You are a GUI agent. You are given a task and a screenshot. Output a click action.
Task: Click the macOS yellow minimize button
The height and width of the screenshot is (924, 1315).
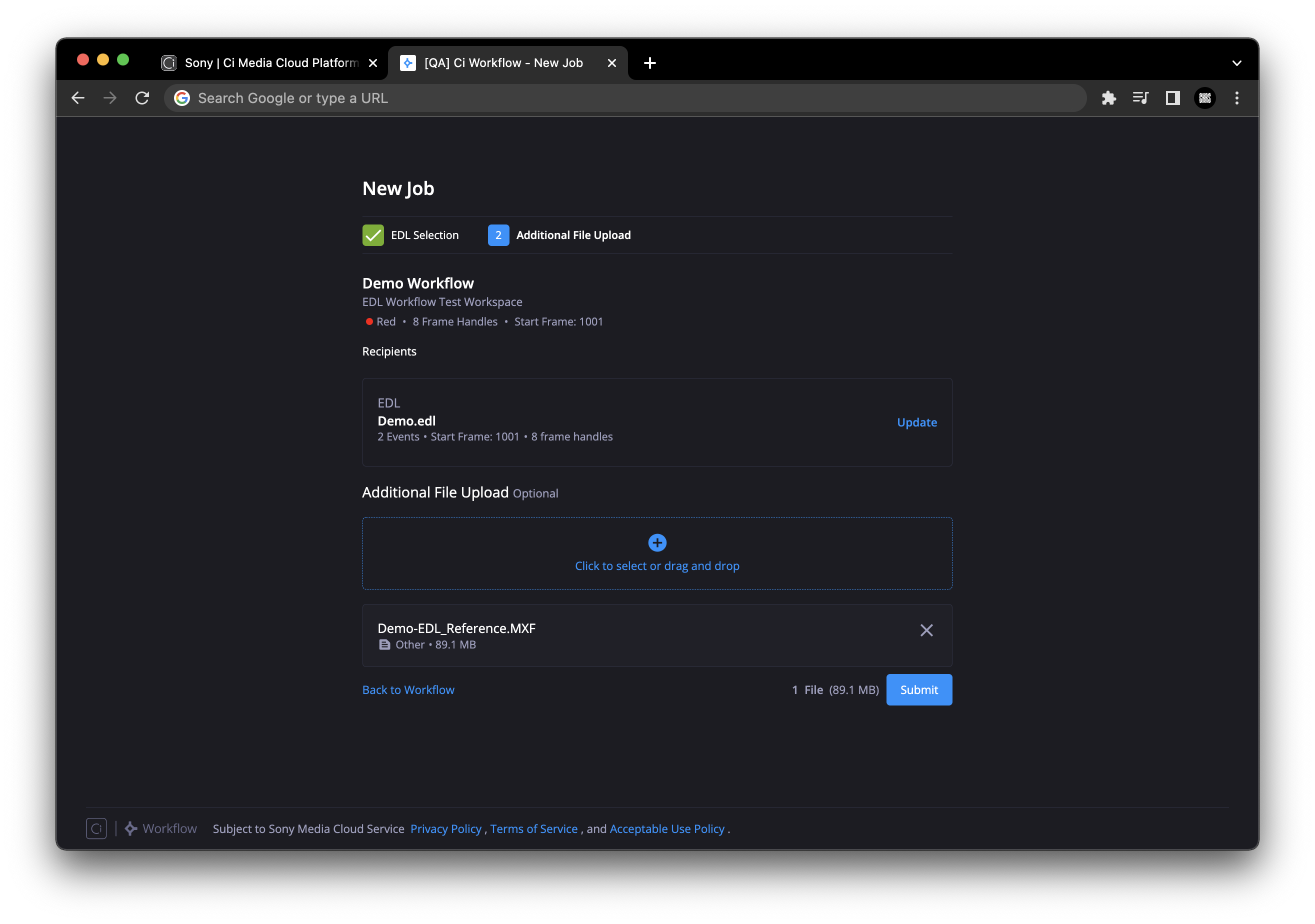click(x=103, y=59)
